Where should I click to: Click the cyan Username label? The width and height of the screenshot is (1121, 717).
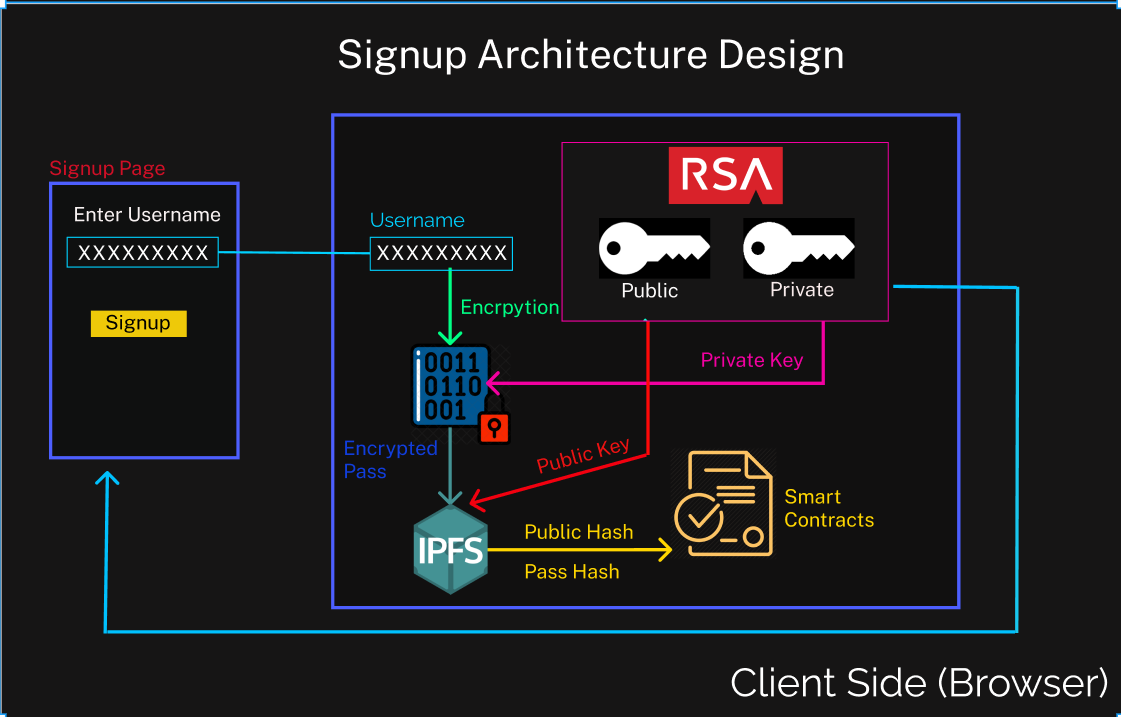(417, 220)
